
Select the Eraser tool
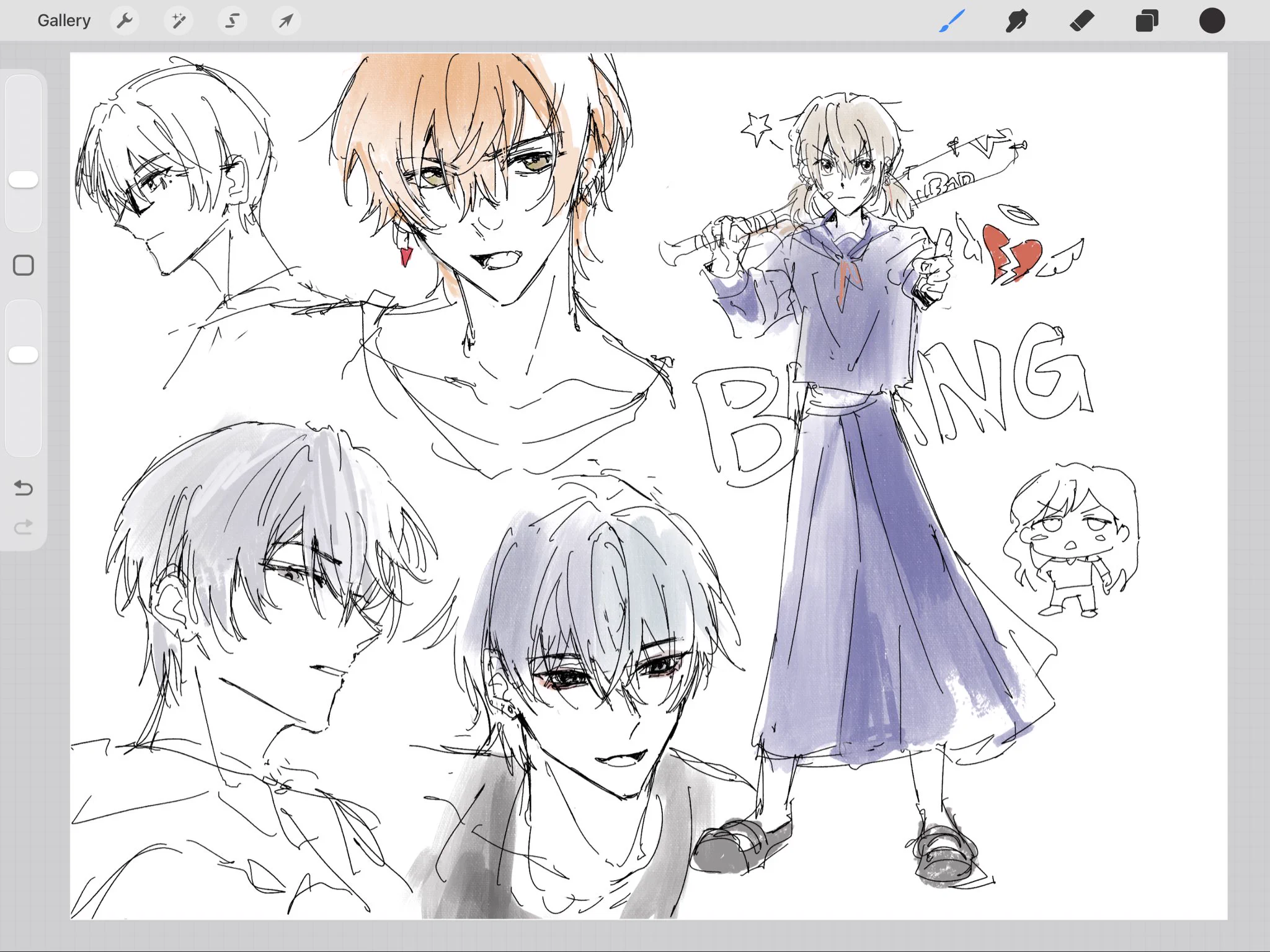point(1082,20)
